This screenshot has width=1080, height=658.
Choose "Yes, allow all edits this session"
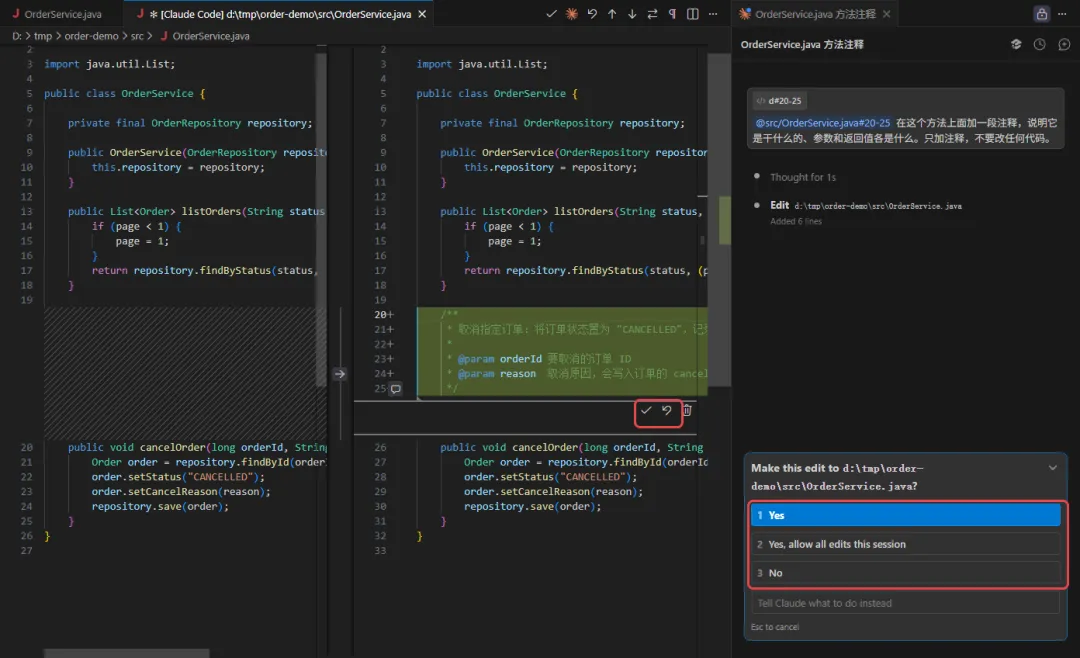coord(905,544)
